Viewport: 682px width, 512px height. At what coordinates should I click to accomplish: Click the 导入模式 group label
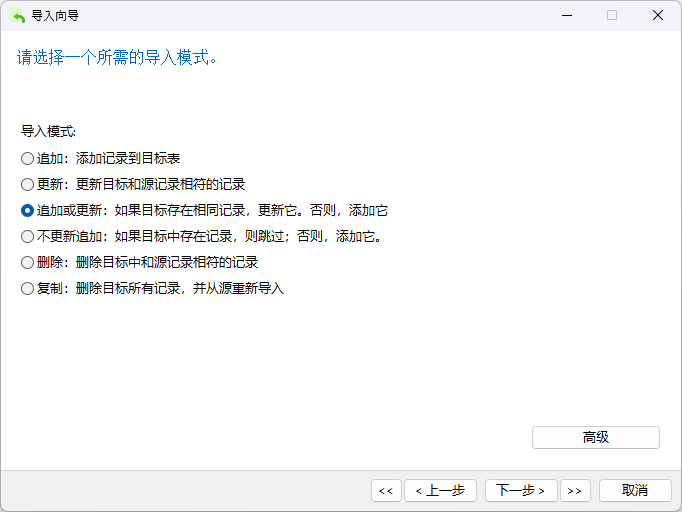[x=49, y=131]
